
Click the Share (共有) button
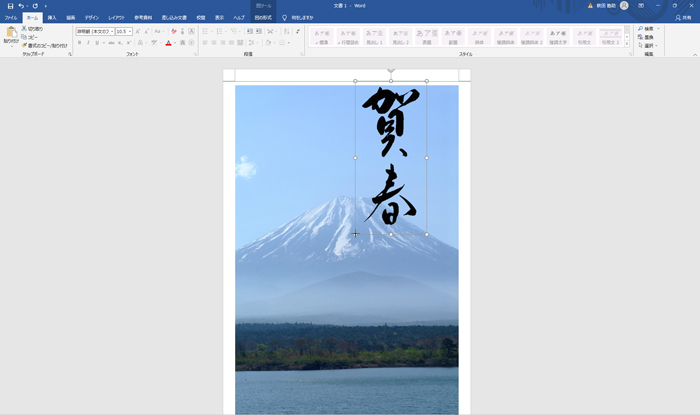pos(686,18)
